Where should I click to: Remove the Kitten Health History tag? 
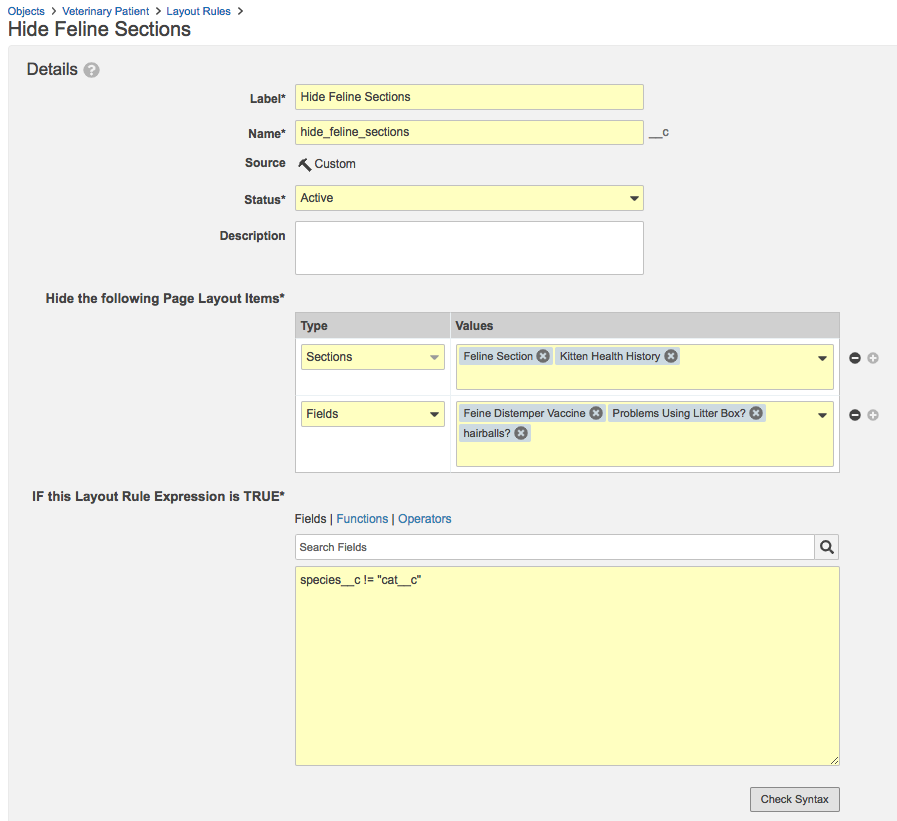671,356
